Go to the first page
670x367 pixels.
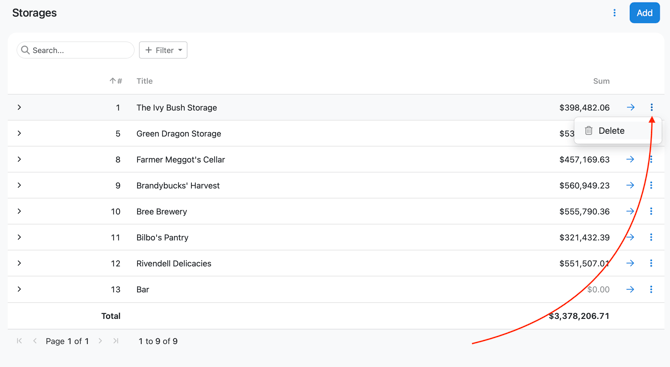click(x=19, y=341)
